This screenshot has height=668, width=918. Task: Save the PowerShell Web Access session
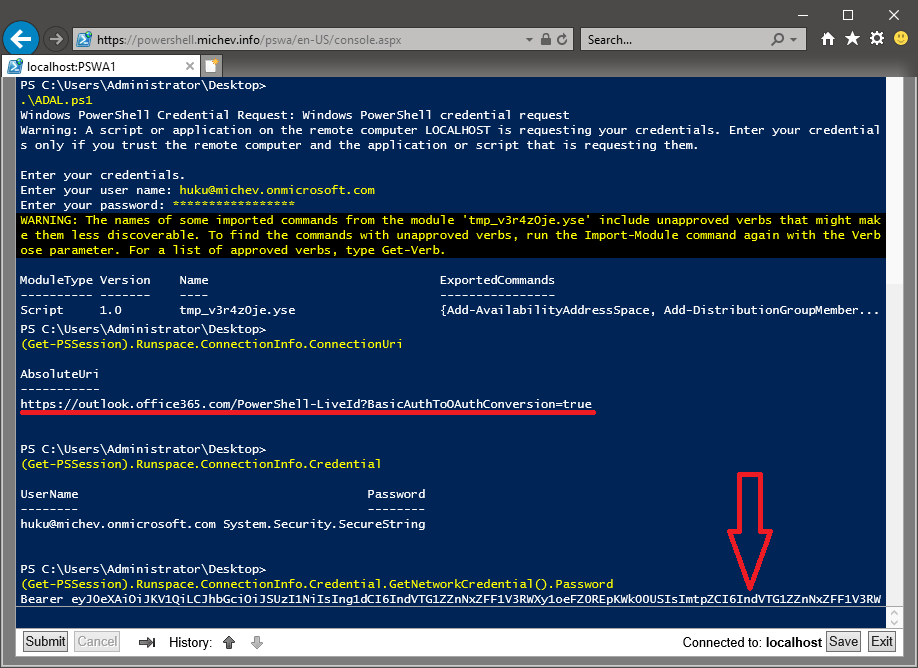tap(843, 641)
